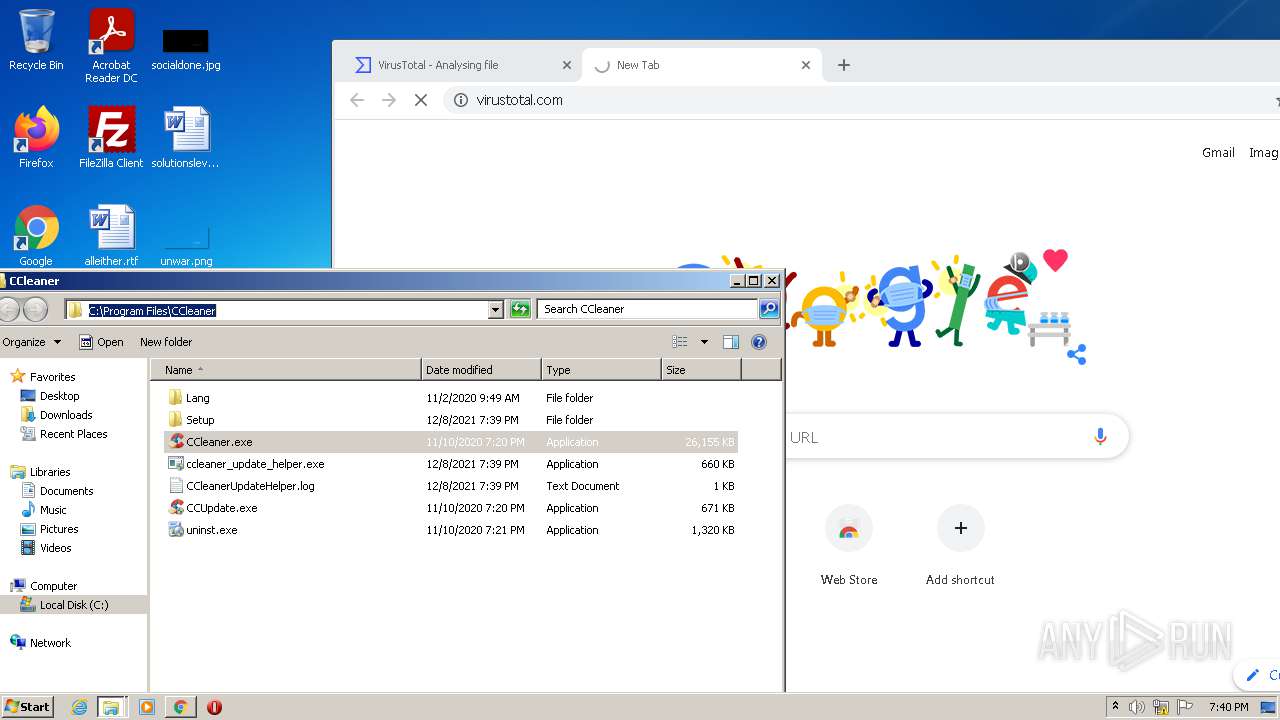Open Web Store shortcut tile
This screenshot has width=1280, height=720.
[849, 545]
